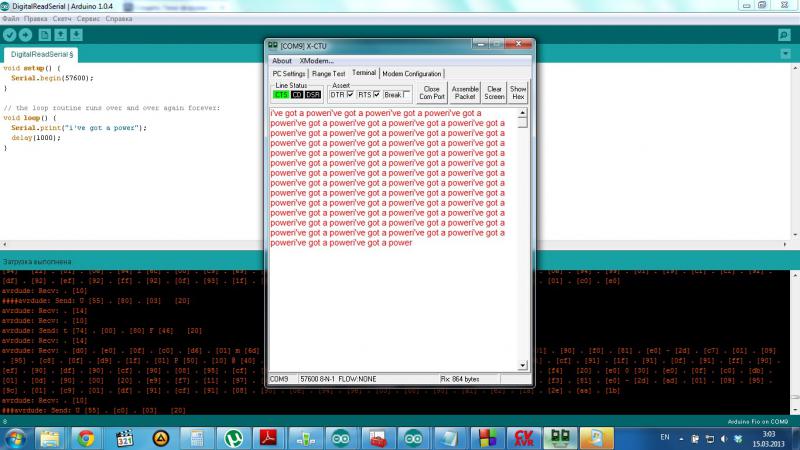Enable the Break checkbox
The height and width of the screenshot is (450, 800).
pyautogui.click(x=406, y=94)
